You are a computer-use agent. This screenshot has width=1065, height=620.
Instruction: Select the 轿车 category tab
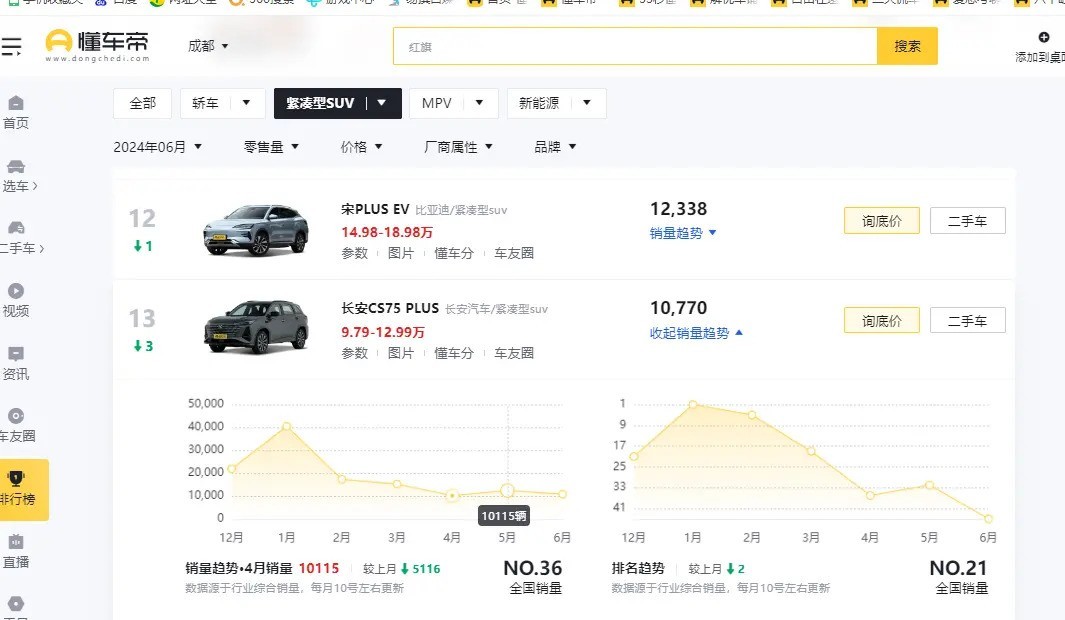coord(205,103)
